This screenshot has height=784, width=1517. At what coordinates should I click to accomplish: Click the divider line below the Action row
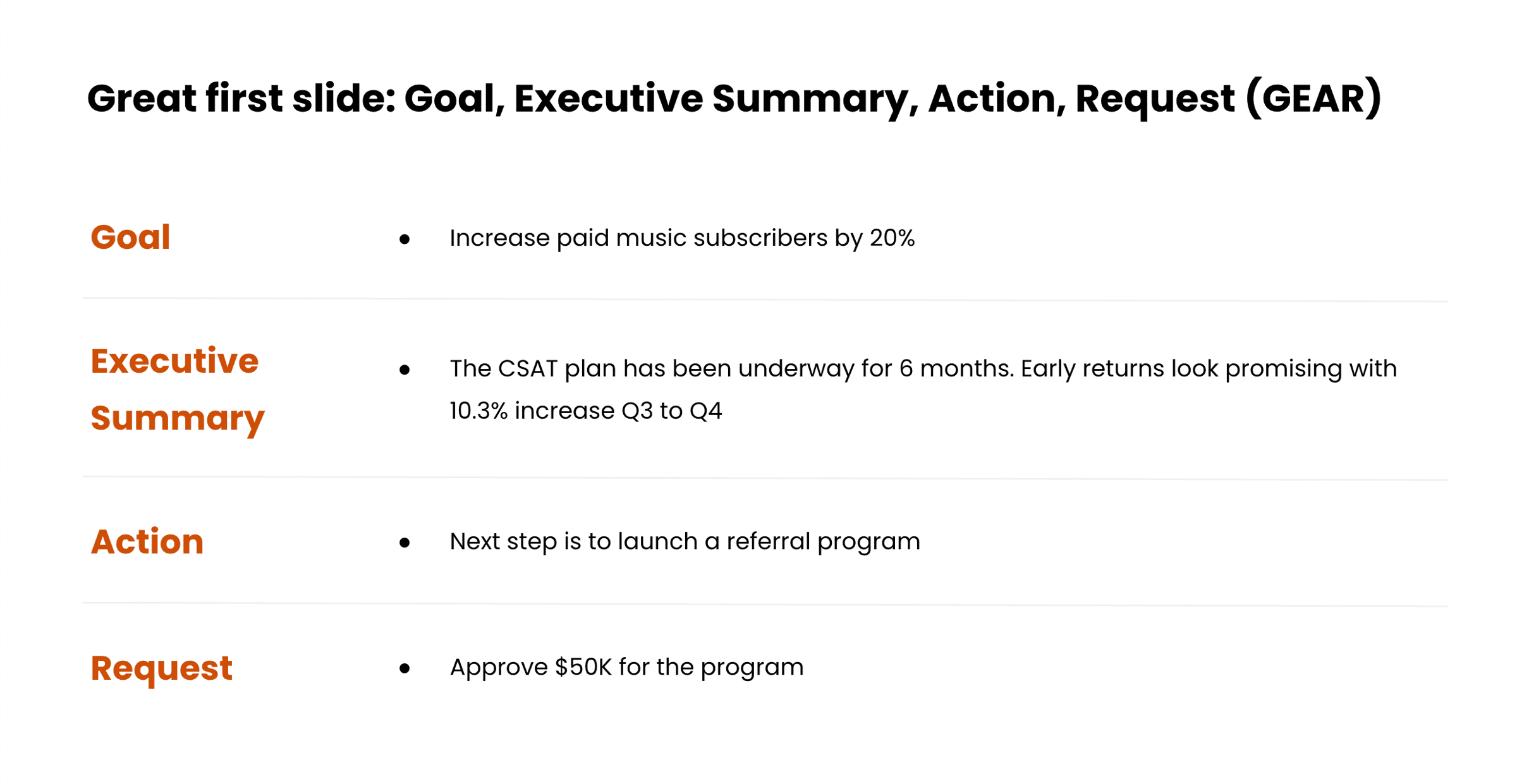765,605
